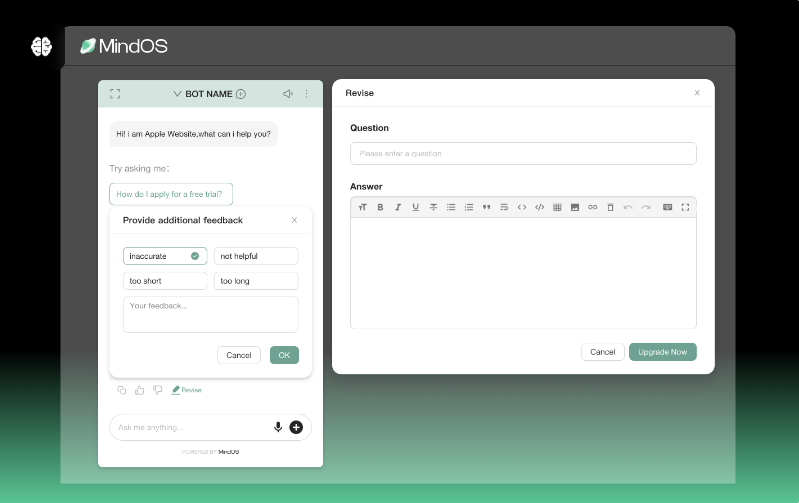Image resolution: width=799 pixels, height=503 pixels.
Task: Open the font size tool in editor
Action: [362, 207]
